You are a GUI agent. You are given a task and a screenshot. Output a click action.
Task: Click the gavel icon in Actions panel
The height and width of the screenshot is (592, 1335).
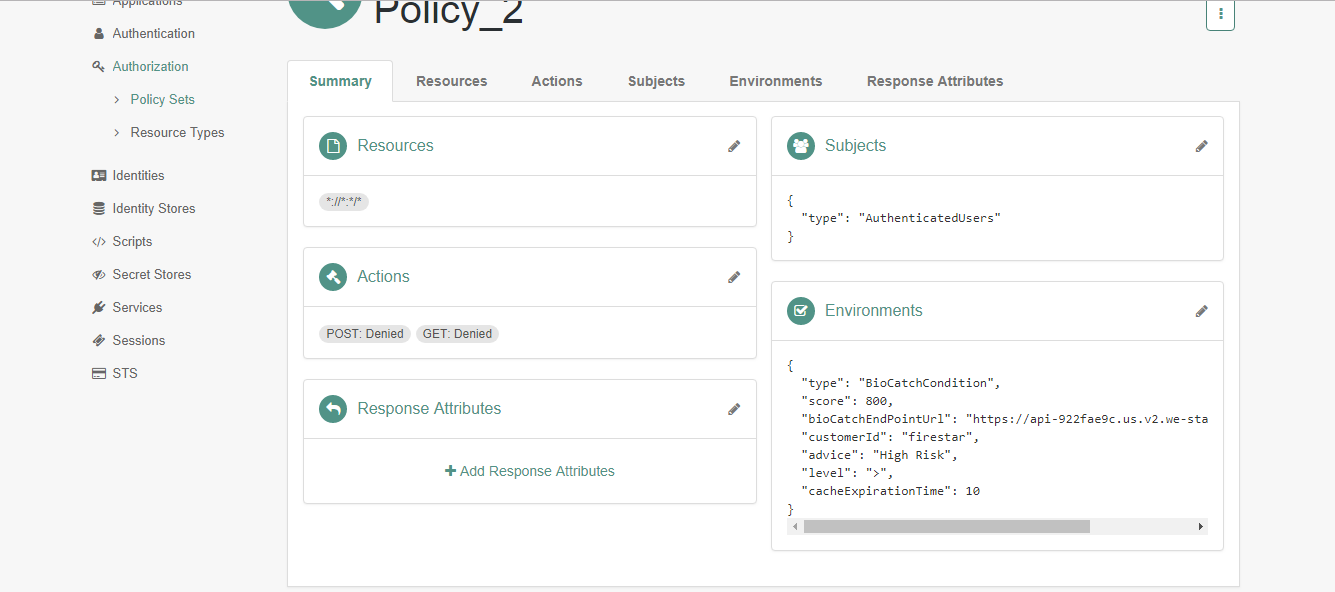coord(332,277)
